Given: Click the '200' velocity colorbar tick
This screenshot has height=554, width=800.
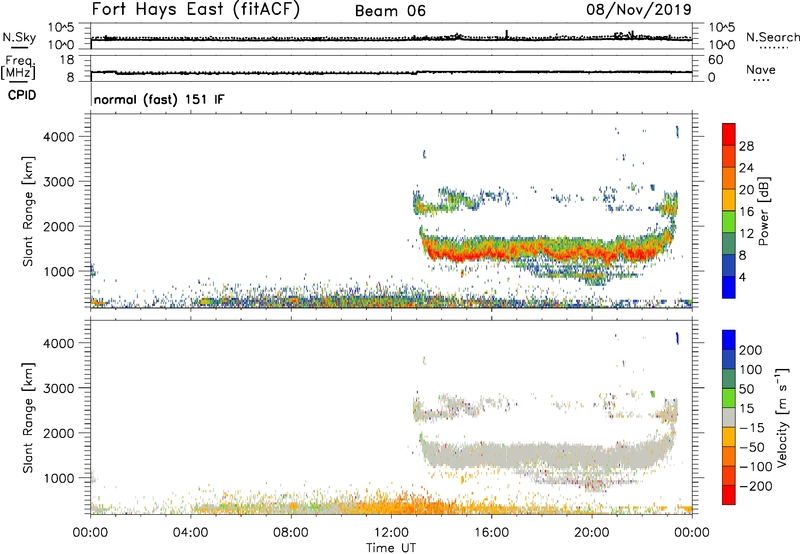Looking at the screenshot, I should (751, 350).
